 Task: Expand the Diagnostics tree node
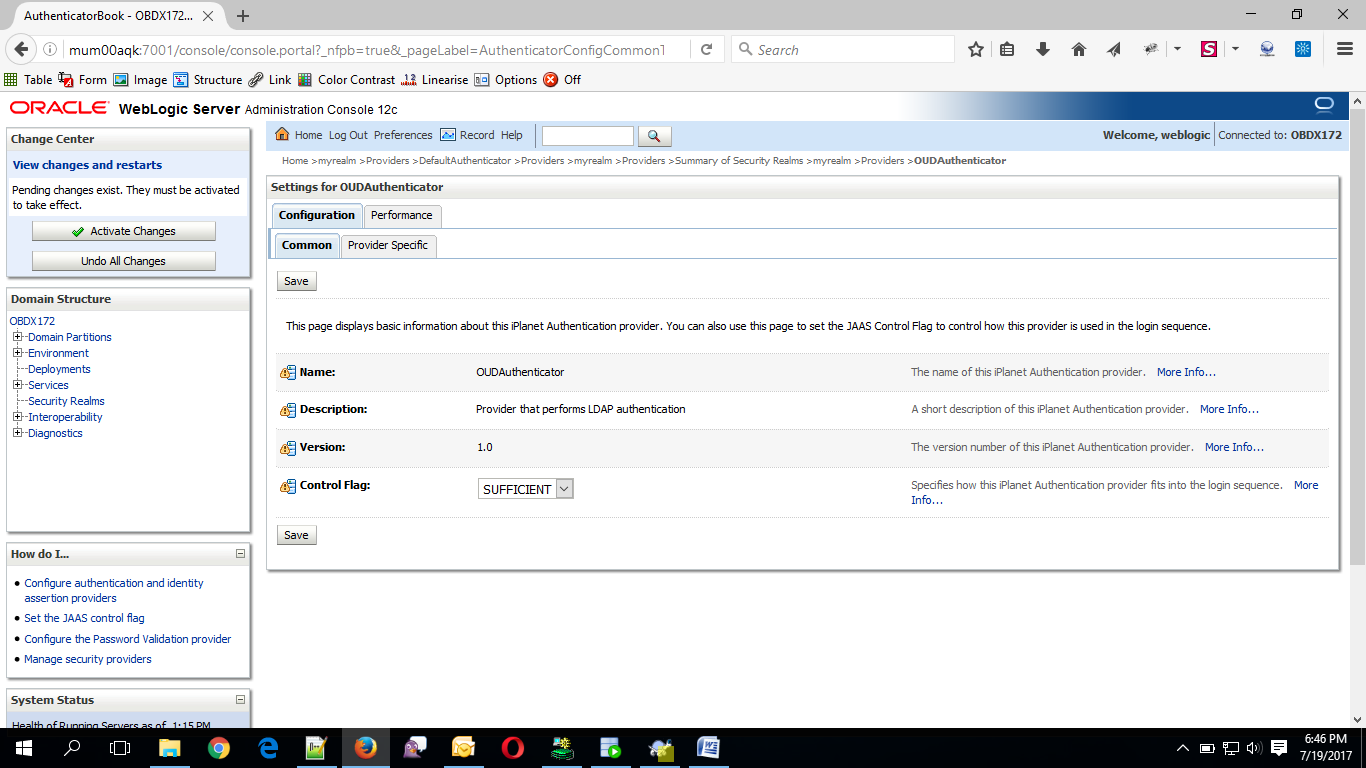(17, 433)
